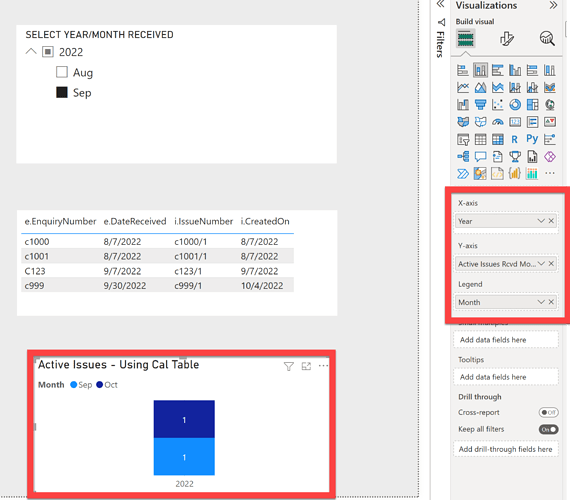Open the Analytics magnifier icon
This screenshot has height=500, width=570.
coord(547,39)
